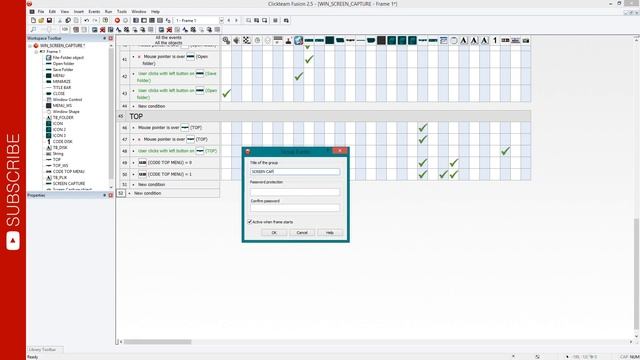This screenshot has width=640, height=360.
Task: Click the checkmark action cell in event row 41
Action: (309, 60)
